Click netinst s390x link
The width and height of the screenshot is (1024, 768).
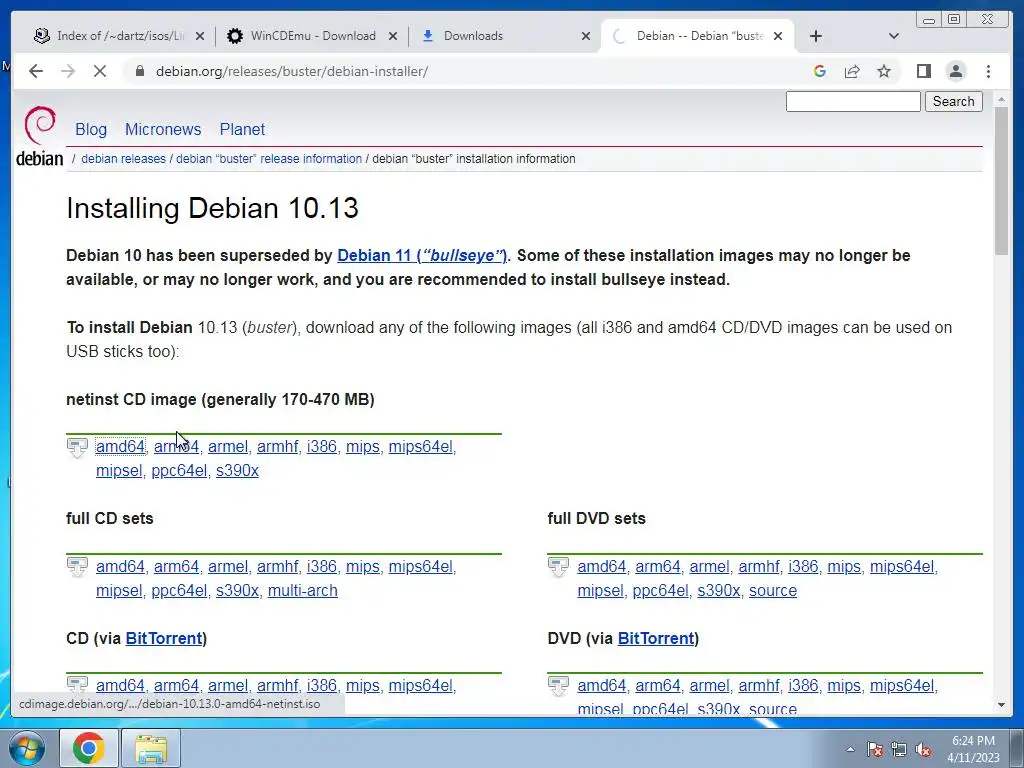coord(237,471)
